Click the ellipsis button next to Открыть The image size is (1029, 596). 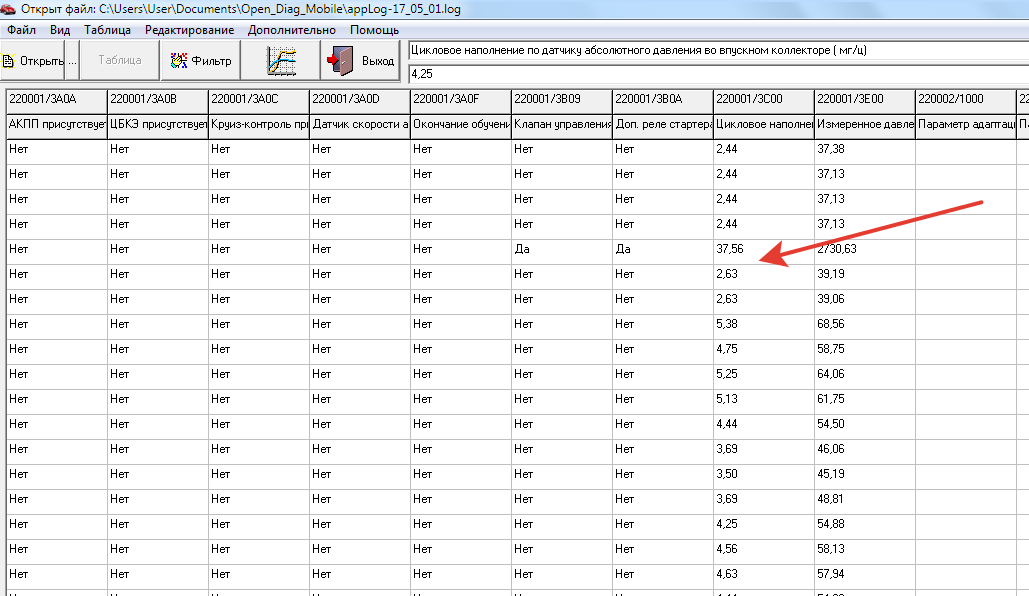point(72,61)
